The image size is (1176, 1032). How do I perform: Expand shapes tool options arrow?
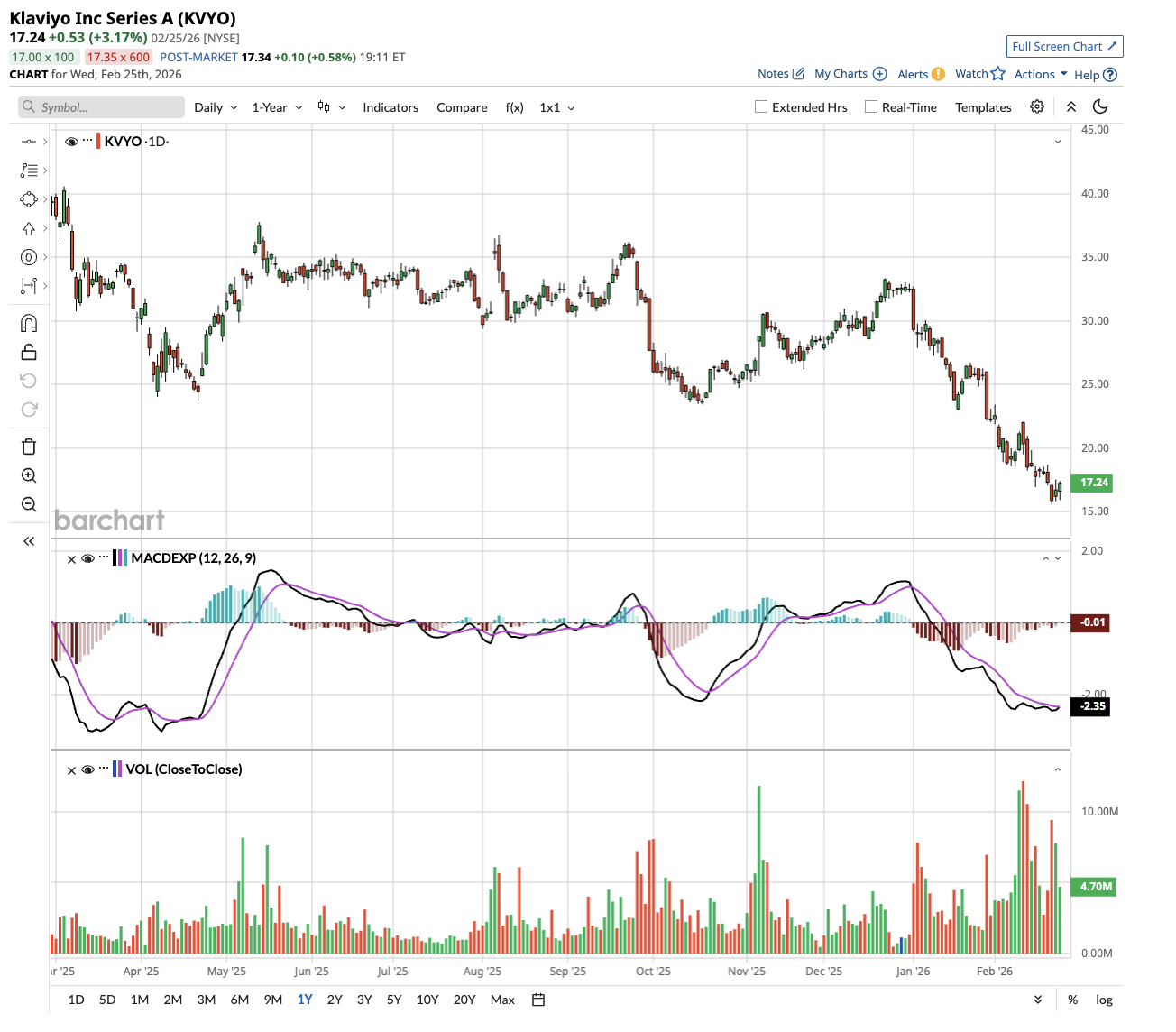[45, 199]
